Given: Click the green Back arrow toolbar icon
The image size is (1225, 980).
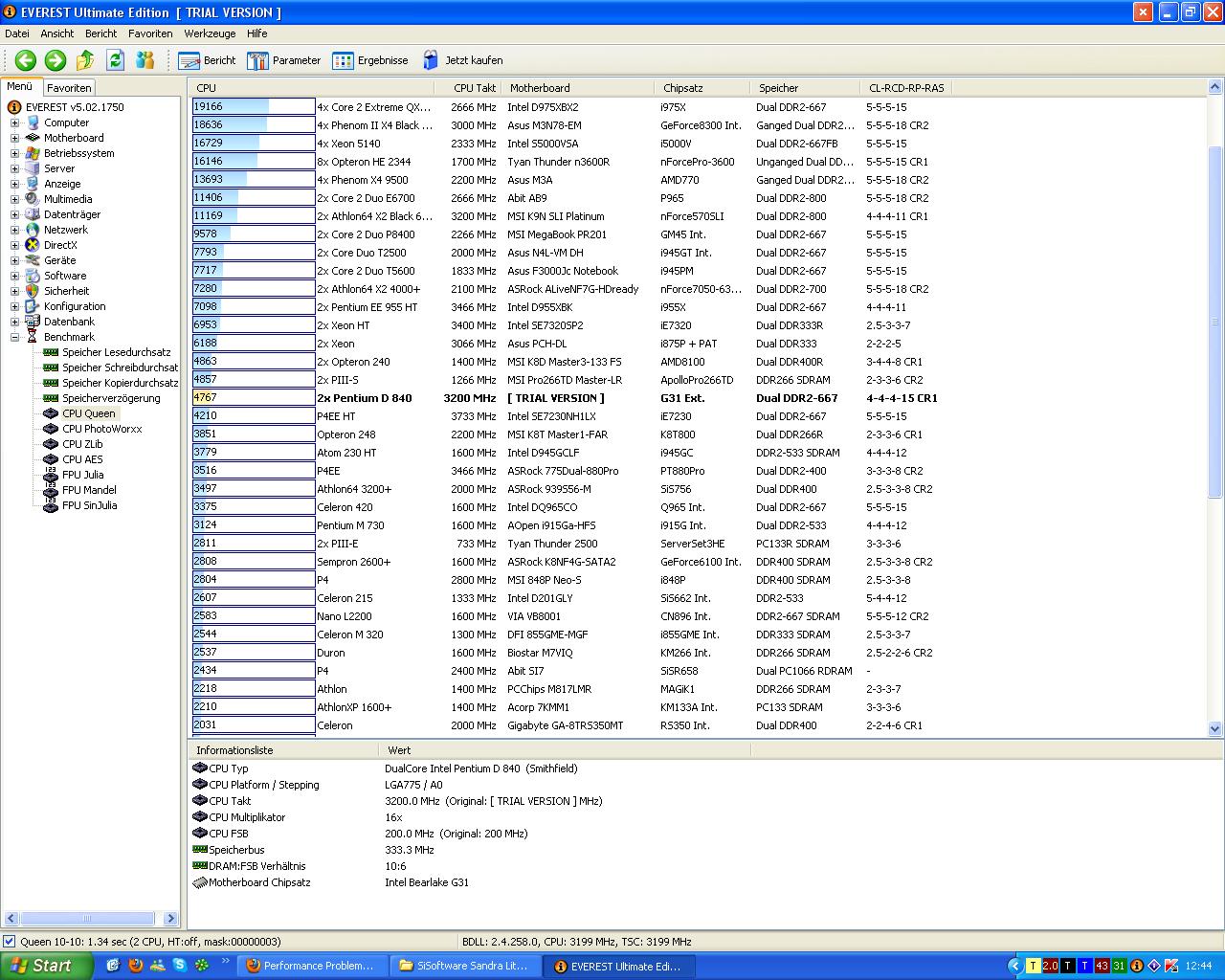Looking at the screenshot, I should pyautogui.click(x=26, y=60).
